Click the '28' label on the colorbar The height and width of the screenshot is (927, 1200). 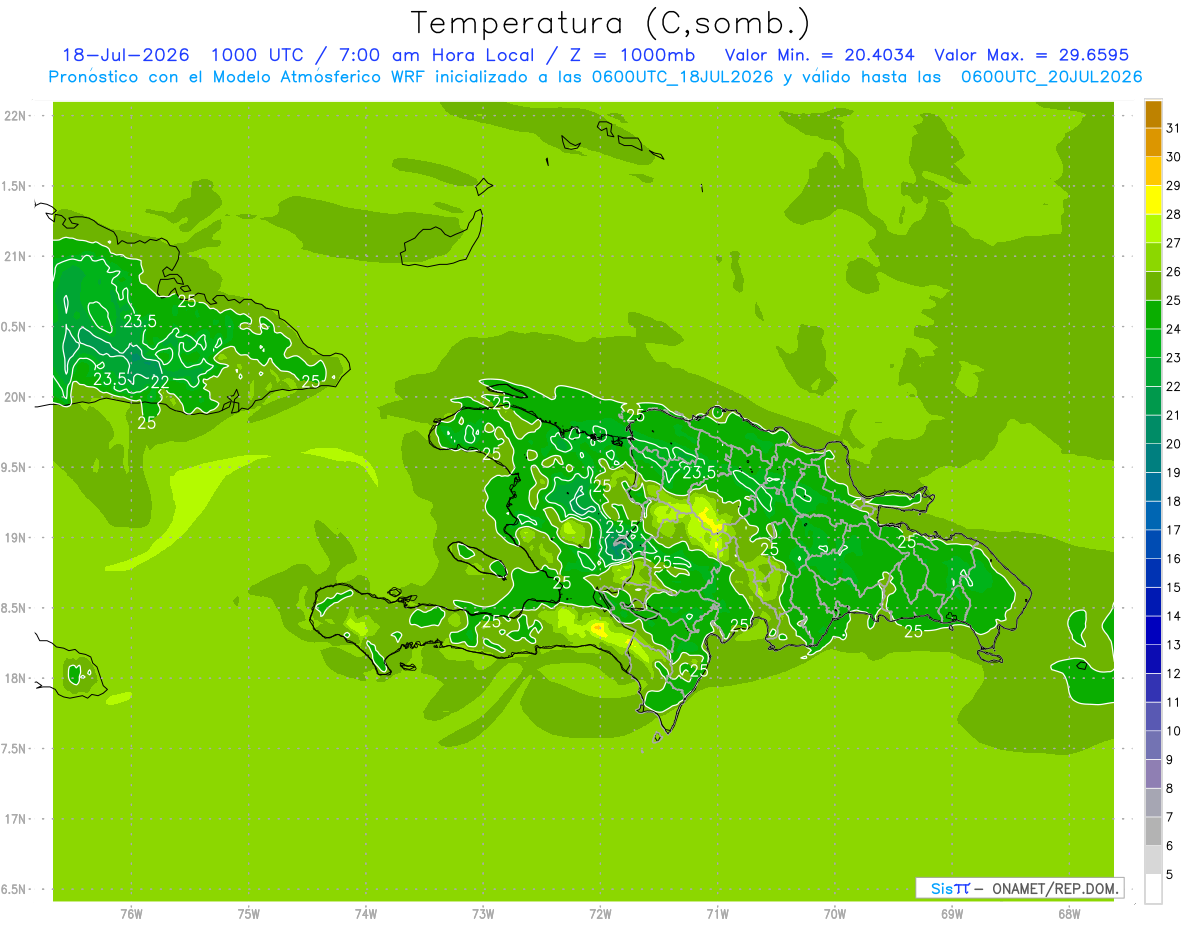1174,214
